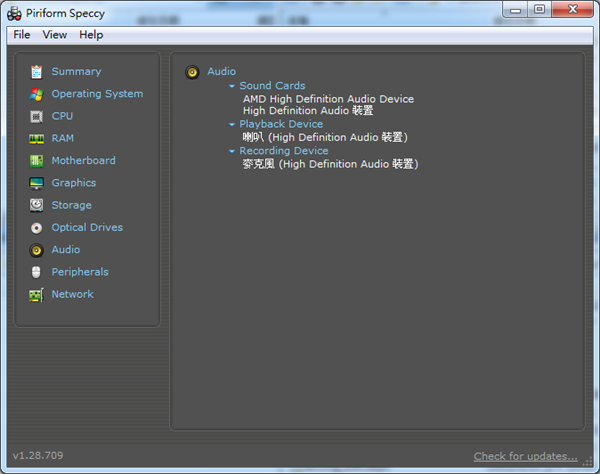Click the Summary clipboard icon in sidebar

pos(36,72)
